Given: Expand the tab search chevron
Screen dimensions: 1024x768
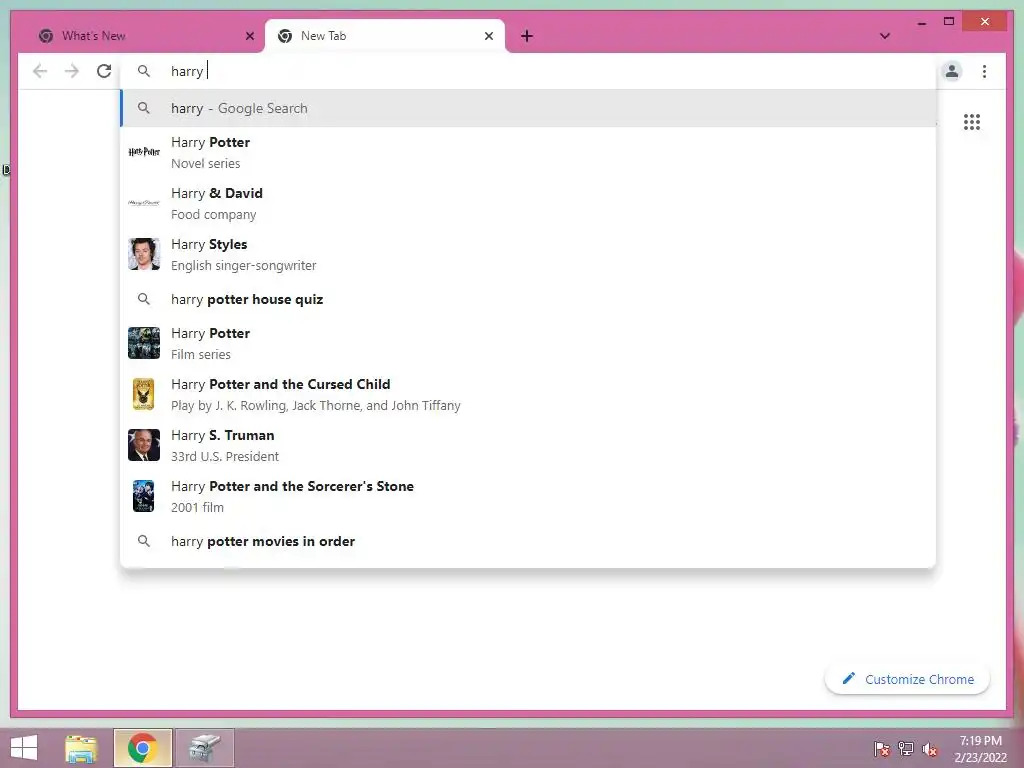Looking at the screenshot, I should tap(885, 36).
